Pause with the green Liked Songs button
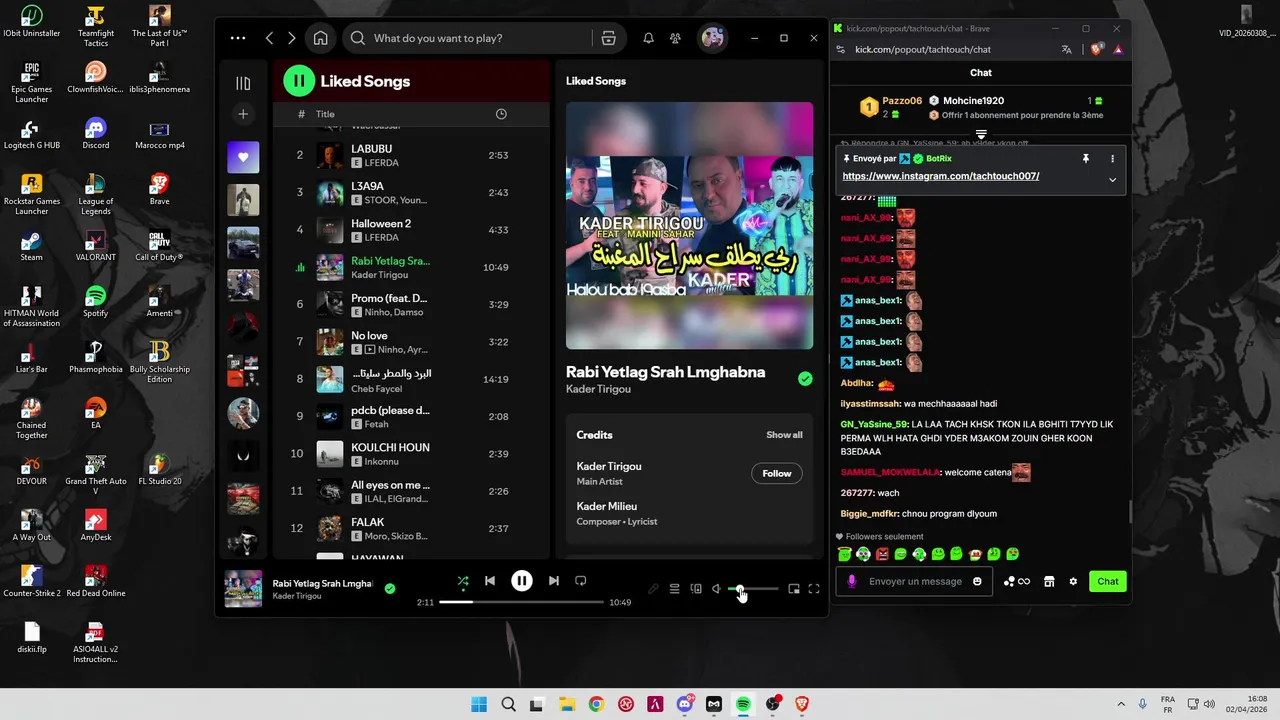This screenshot has width=1280, height=720. tap(299, 81)
